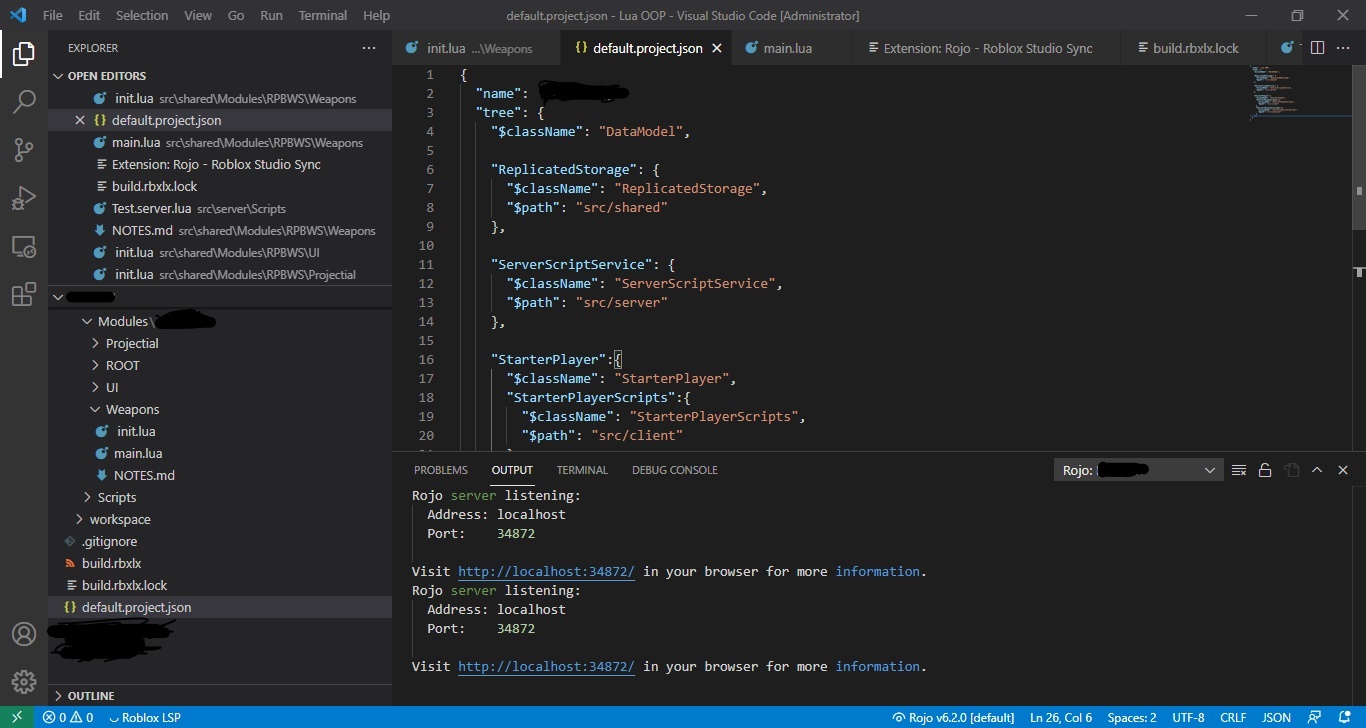The height and width of the screenshot is (728, 1366).
Task: Toggle scroll lock in the Output panel
Action: [1264, 469]
